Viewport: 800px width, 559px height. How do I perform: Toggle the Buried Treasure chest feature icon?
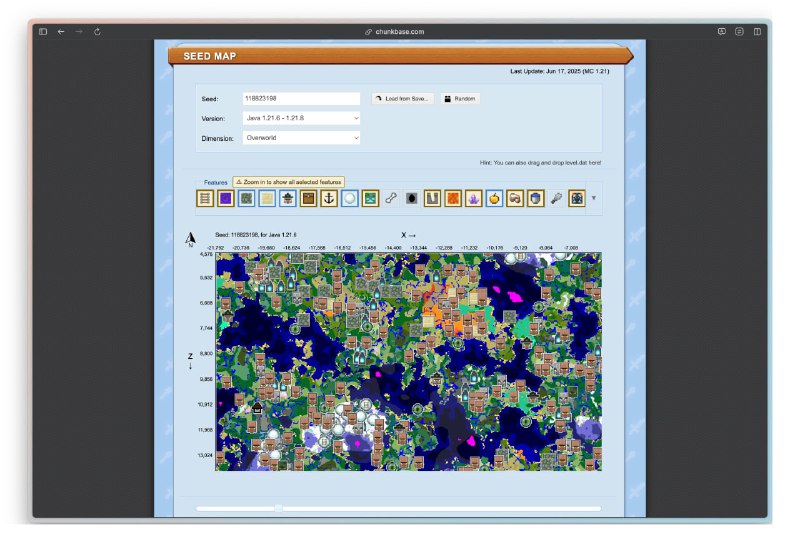pyautogui.click(x=308, y=199)
